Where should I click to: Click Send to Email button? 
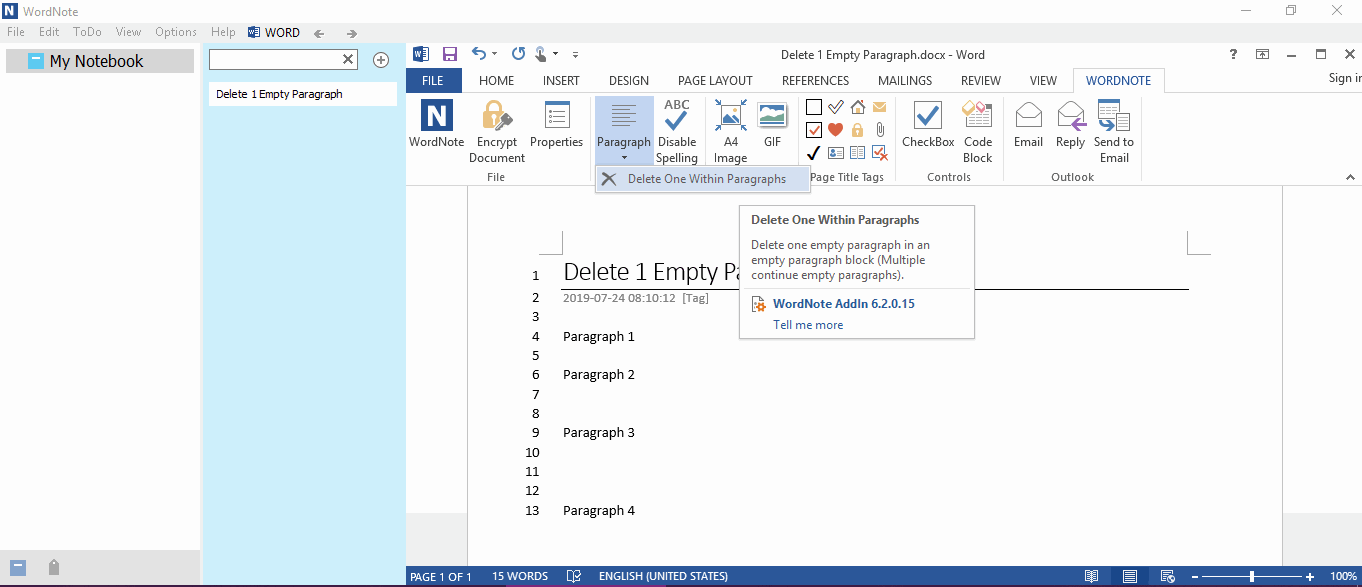coord(1113,131)
